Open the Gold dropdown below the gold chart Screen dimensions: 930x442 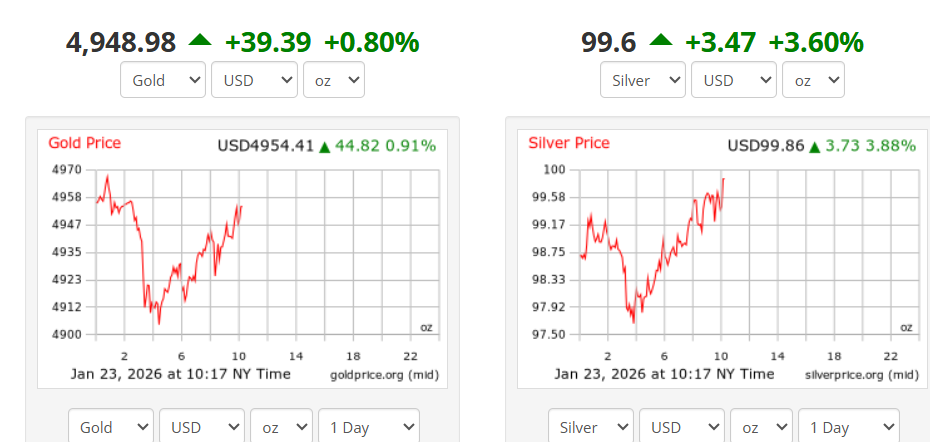click(110, 427)
